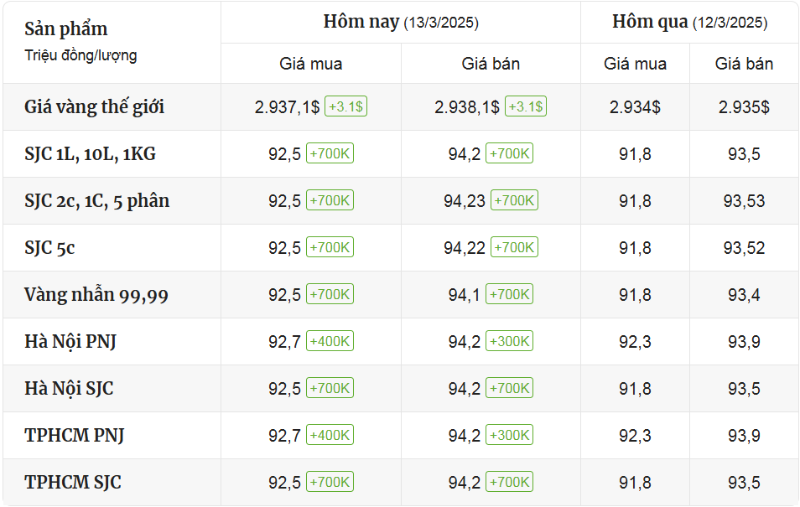Select the Hôm nay (13/3/2025) header
800x507 pixels.
[x=401, y=22]
